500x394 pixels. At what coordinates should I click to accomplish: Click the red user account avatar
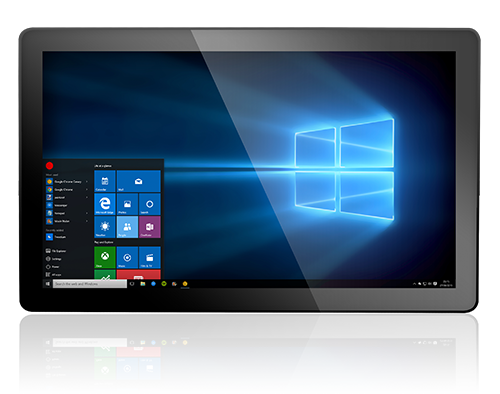(49, 166)
